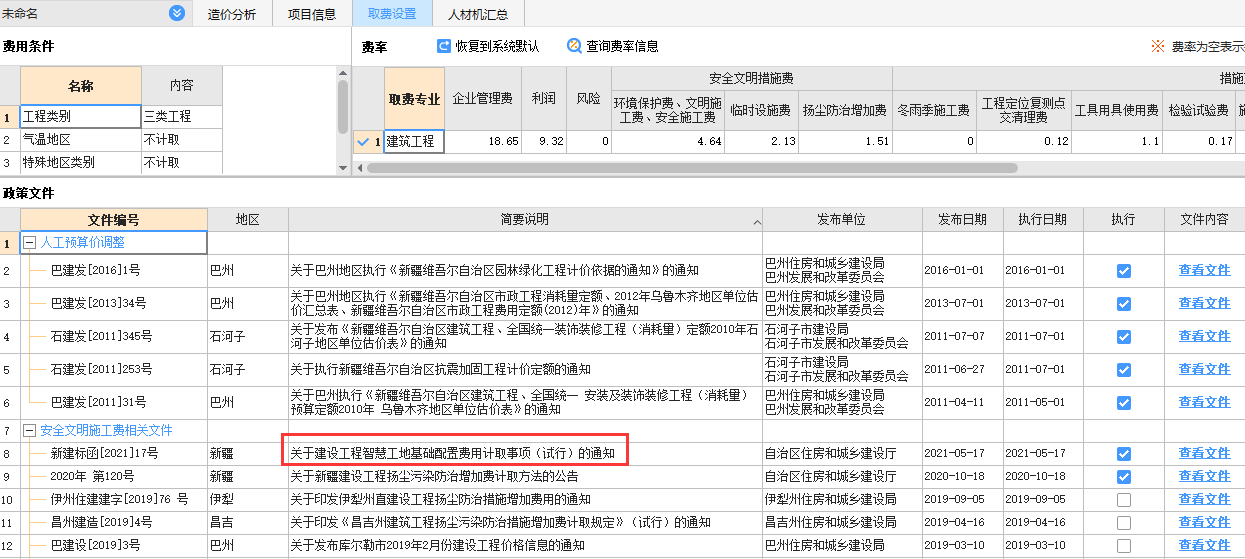Viewport: 1245px width, 559px height.
Task: Toggle 执行 checkbox for 石建发[2011]345号
Action: [x=1124, y=336]
